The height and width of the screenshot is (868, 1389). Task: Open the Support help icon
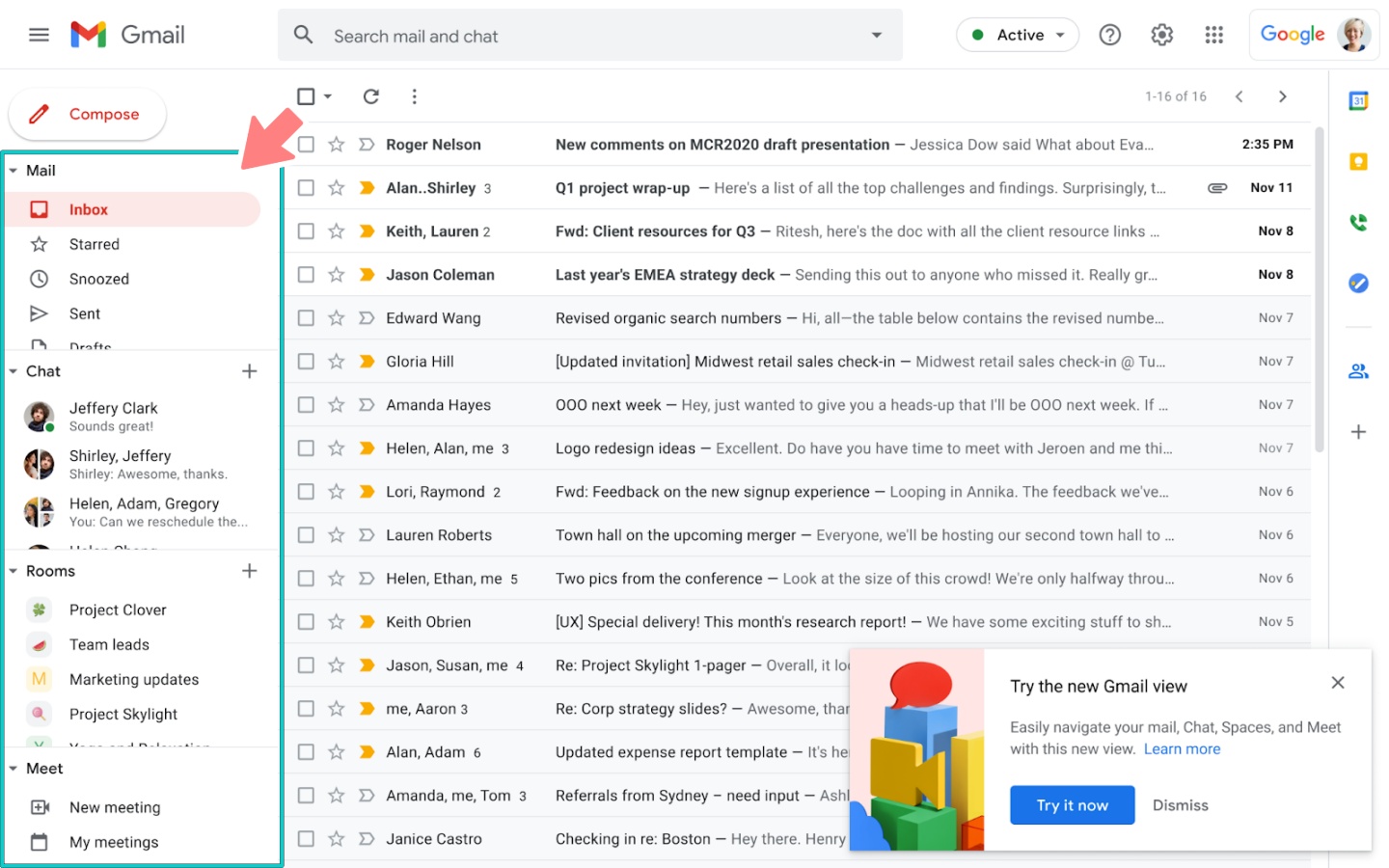(x=1110, y=35)
